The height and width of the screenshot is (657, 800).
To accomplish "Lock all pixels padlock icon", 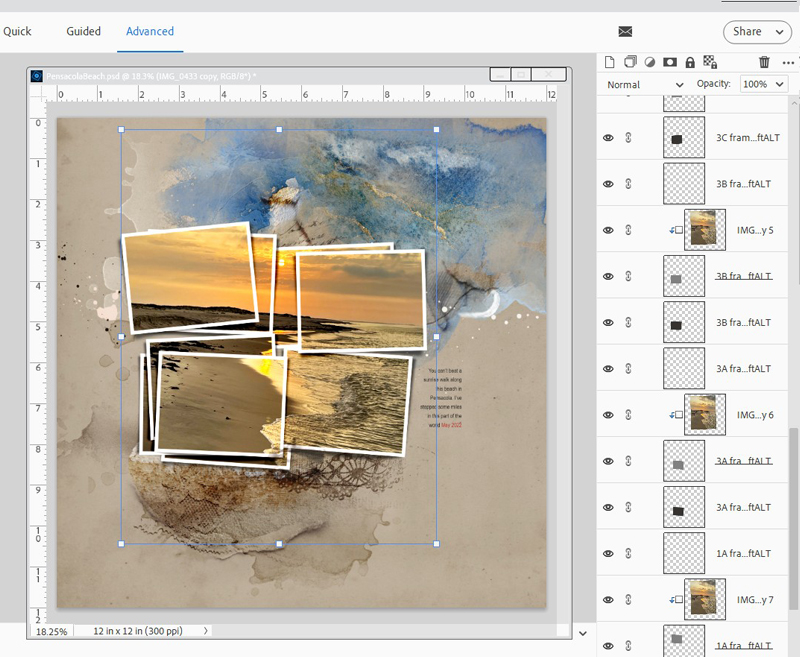I will (690, 62).
